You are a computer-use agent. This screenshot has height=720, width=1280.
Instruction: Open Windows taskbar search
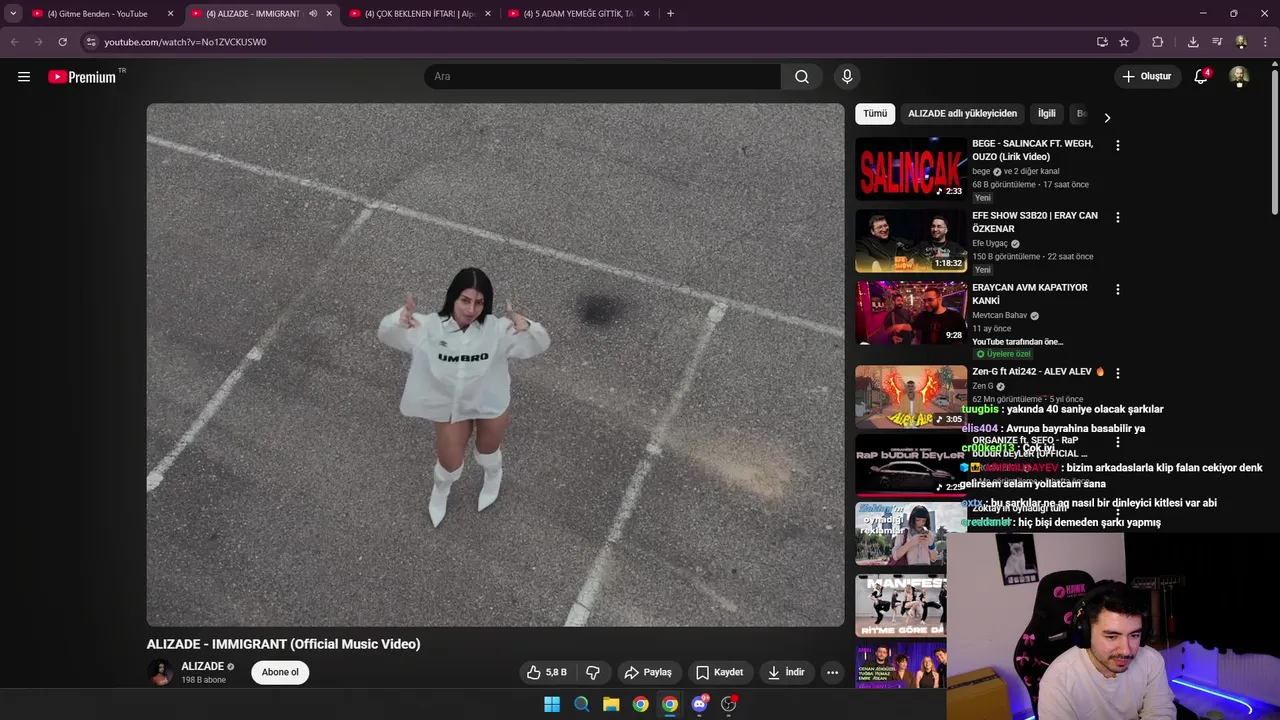tap(581, 704)
